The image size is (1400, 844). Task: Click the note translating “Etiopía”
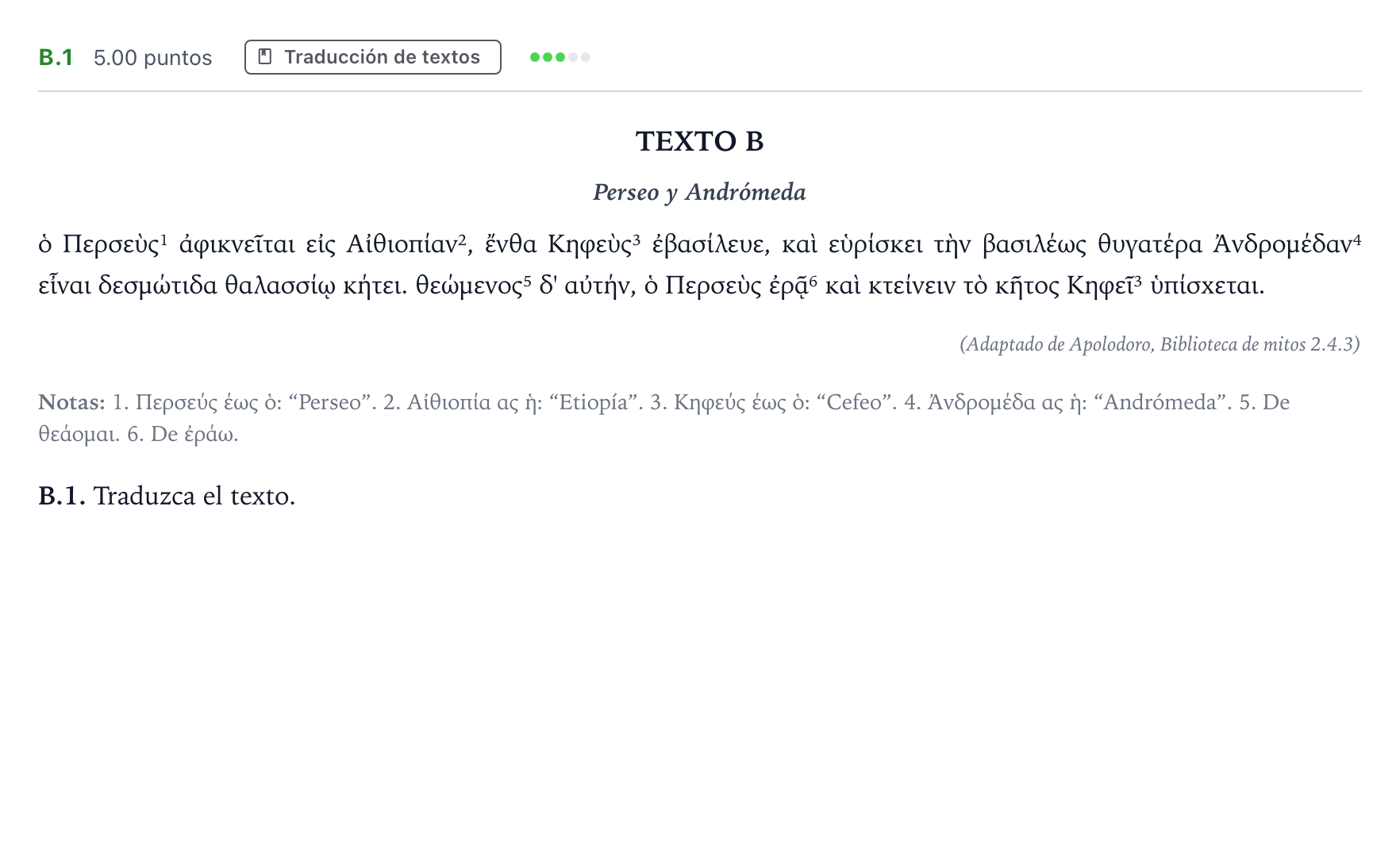pyautogui.click(x=513, y=402)
